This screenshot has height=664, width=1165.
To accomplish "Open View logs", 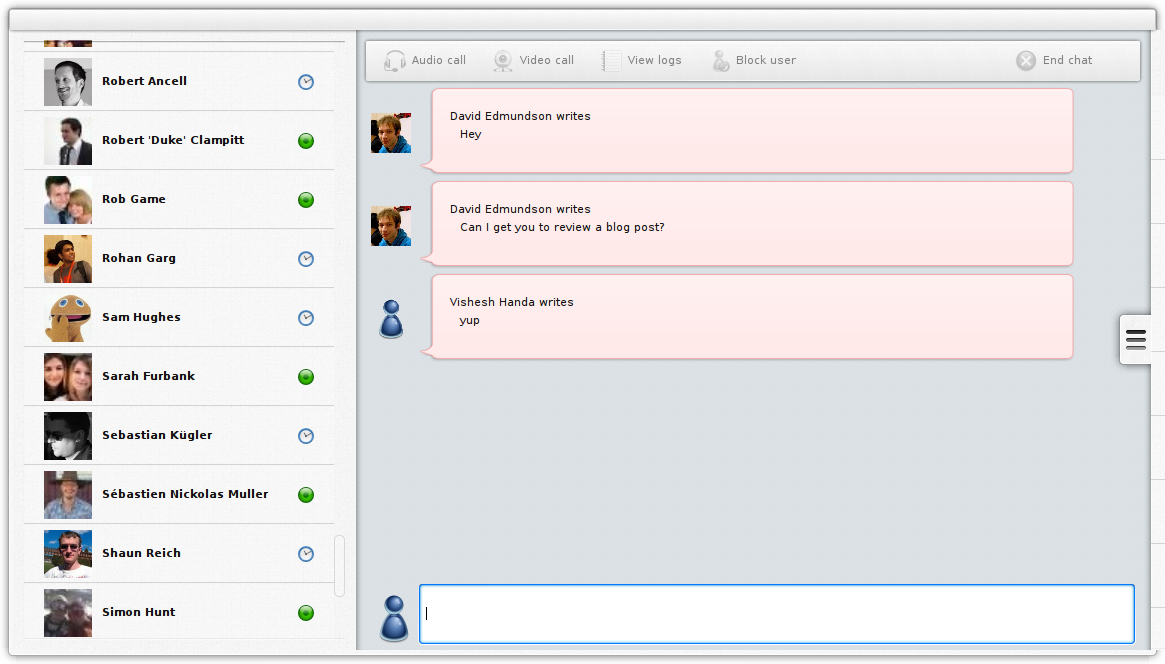I will click(642, 60).
